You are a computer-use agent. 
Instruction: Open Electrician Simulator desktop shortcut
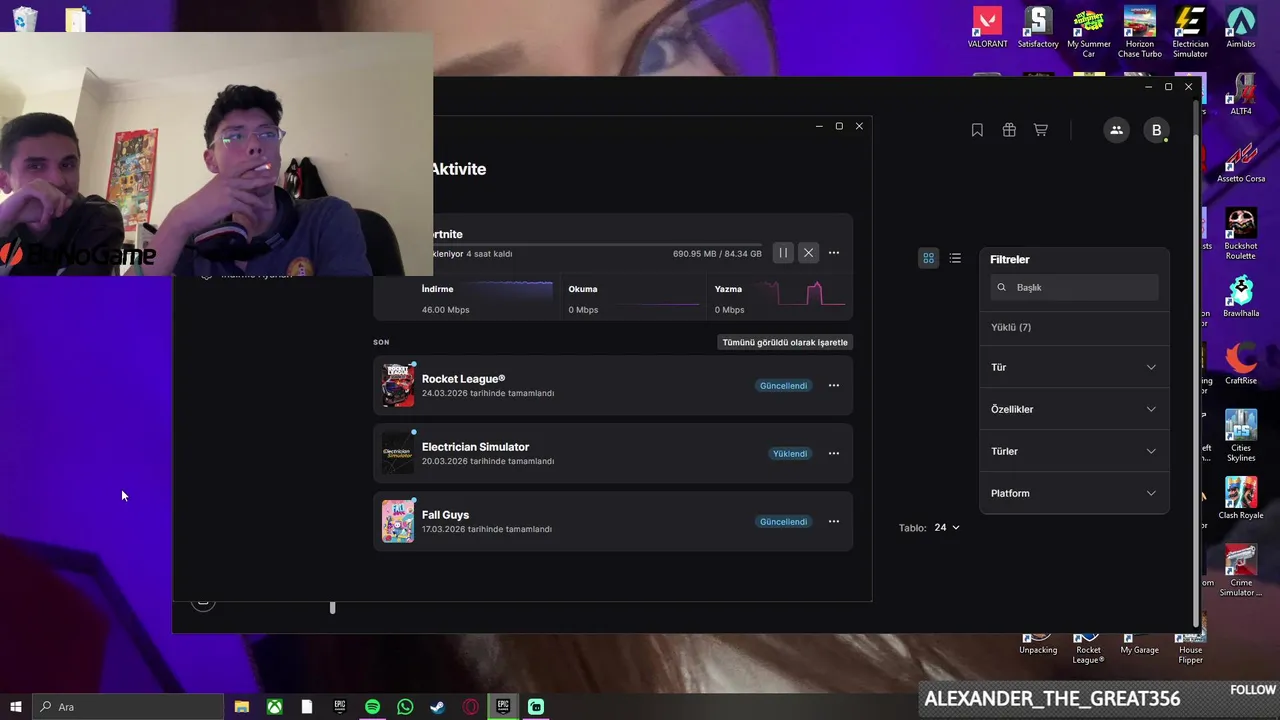[1190, 32]
